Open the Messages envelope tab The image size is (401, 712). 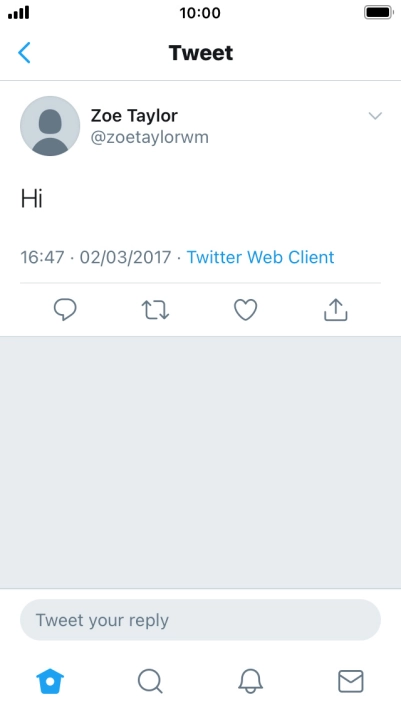[351, 682]
